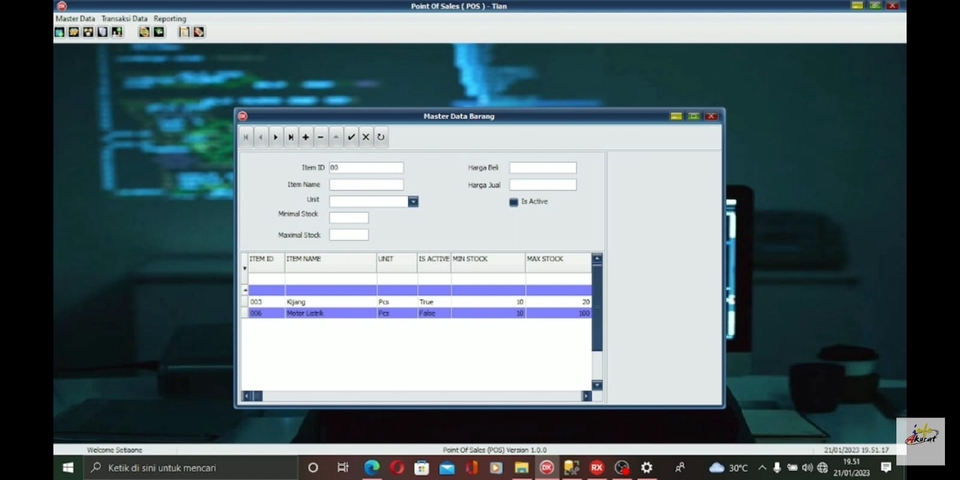960x480 pixels.
Task: Click the Minimal Stock input field
Action: click(x=349, y=218)
